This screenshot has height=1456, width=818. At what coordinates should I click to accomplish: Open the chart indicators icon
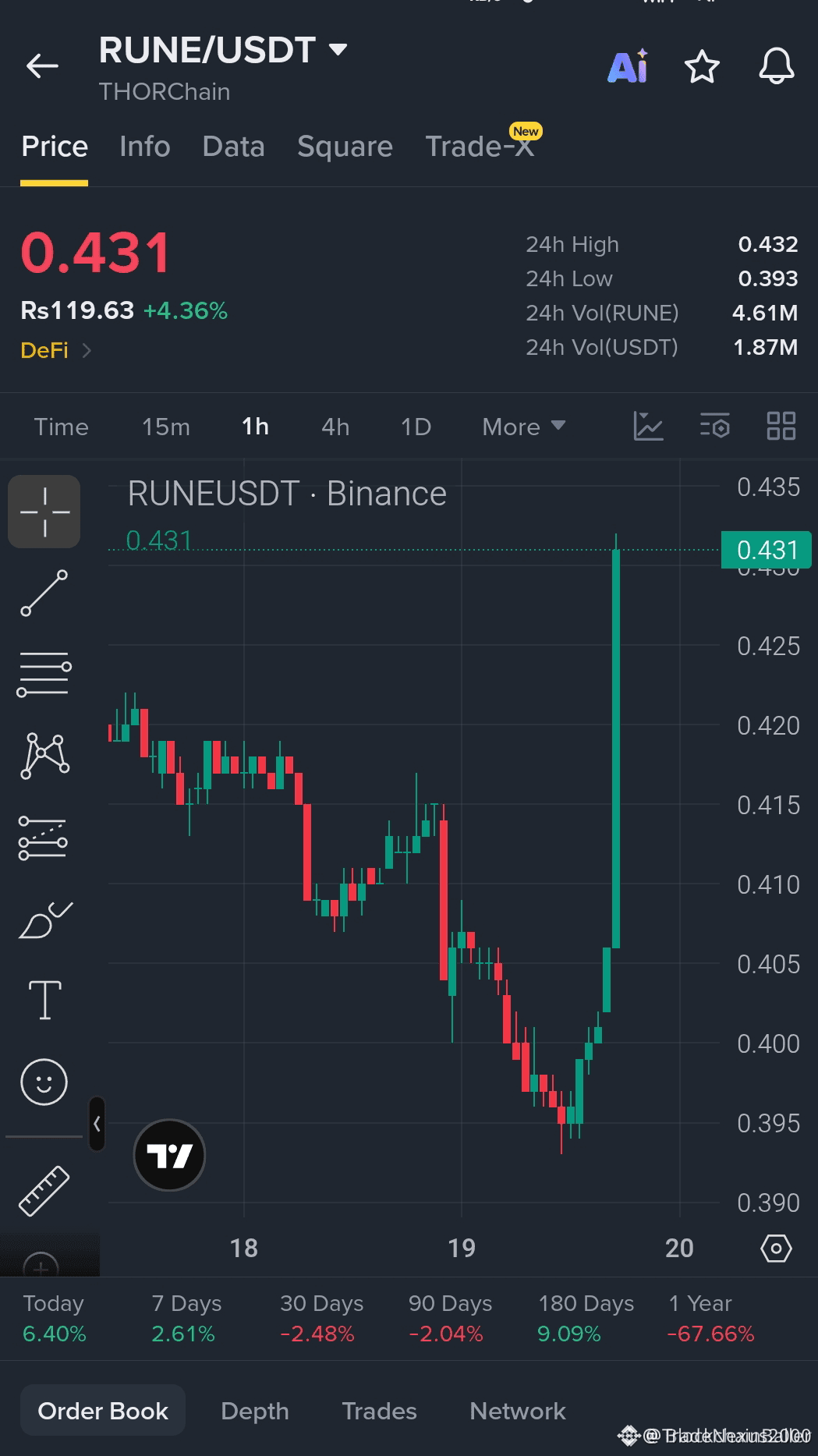(648, 427)
